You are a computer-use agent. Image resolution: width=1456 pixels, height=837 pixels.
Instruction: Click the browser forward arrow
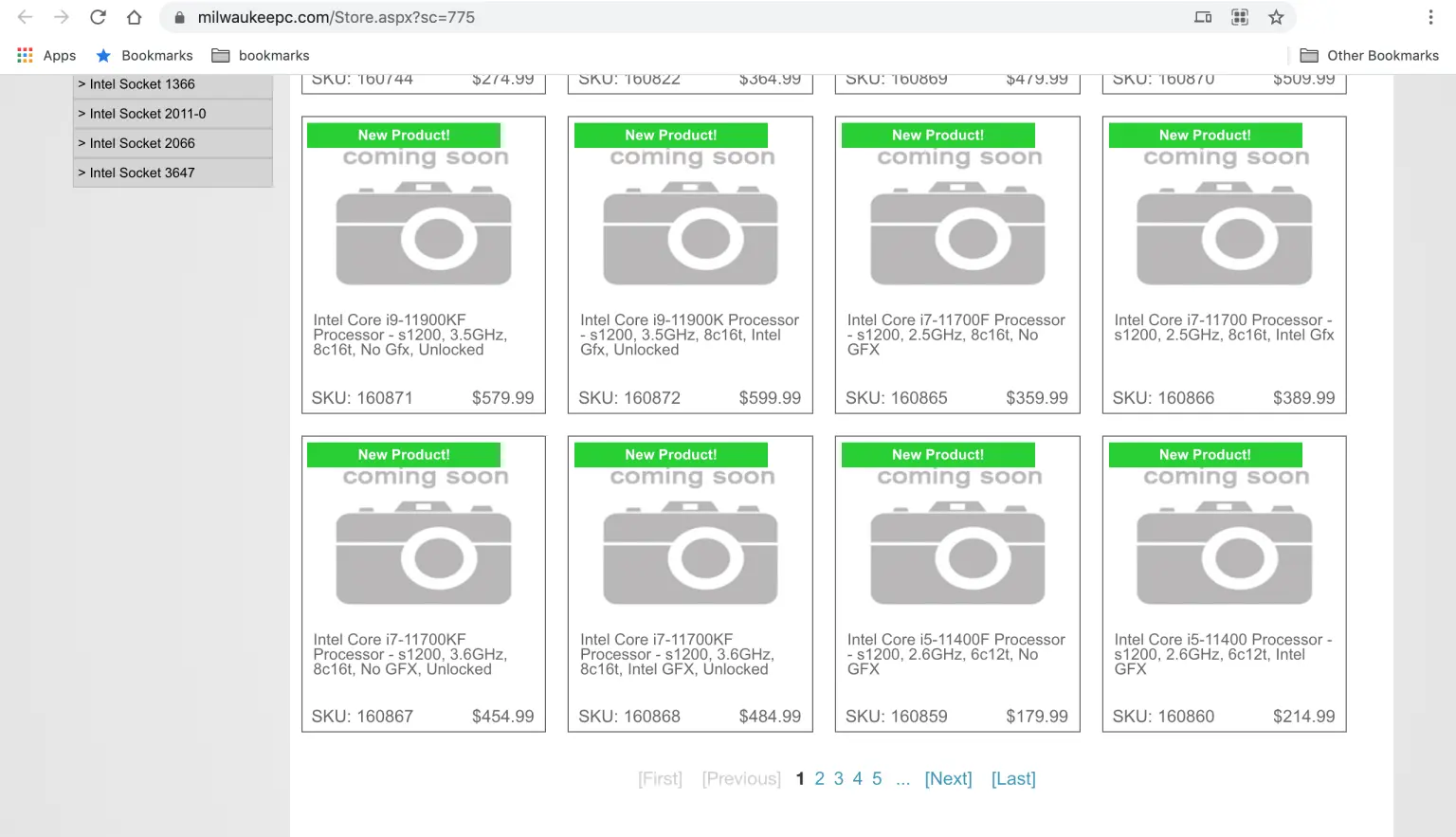[62, 17]
